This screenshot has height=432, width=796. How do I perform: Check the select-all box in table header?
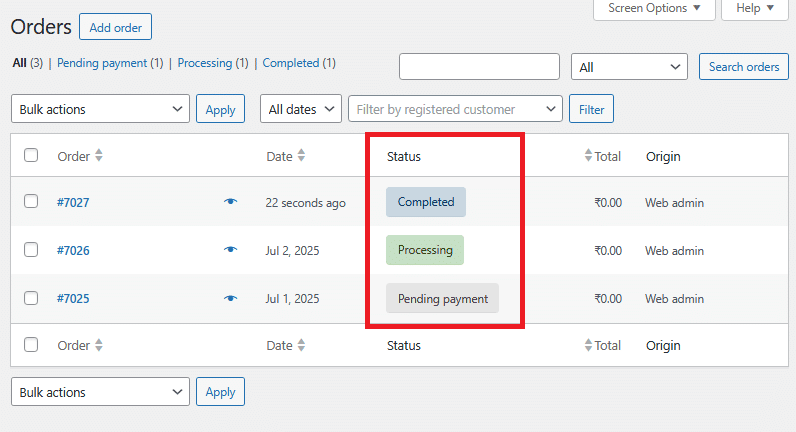pyautogui.click(x=31, y=156)
